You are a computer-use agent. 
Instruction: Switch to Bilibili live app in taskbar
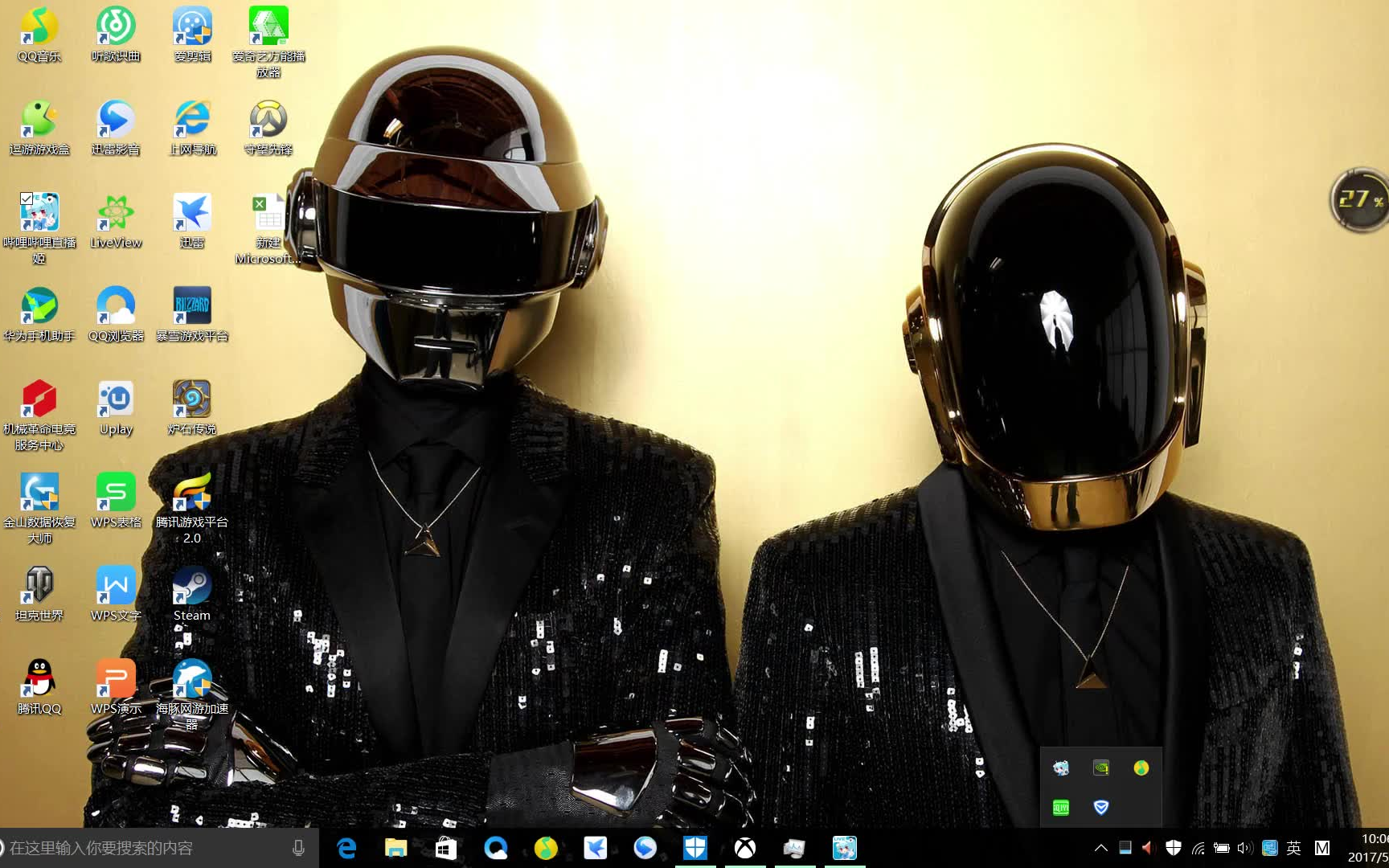tap(845, 848)
